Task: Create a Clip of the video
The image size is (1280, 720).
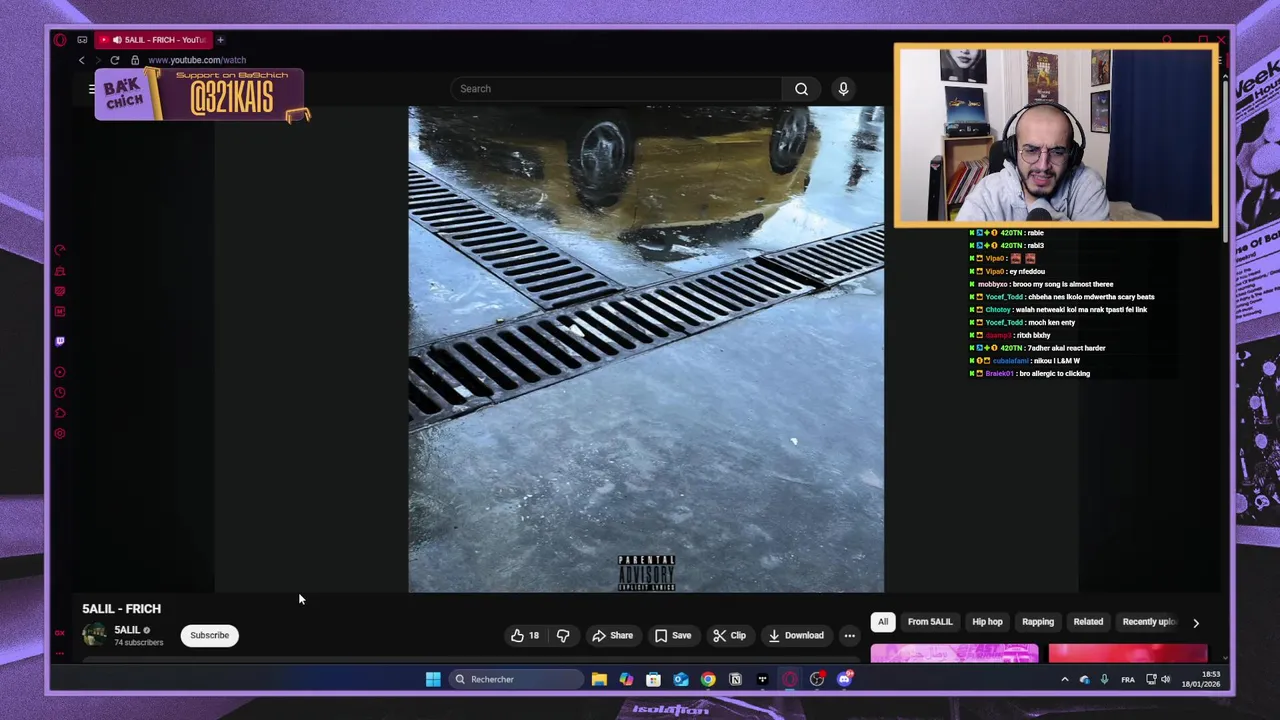Action: pyautogui.click(x=729, y=635)
